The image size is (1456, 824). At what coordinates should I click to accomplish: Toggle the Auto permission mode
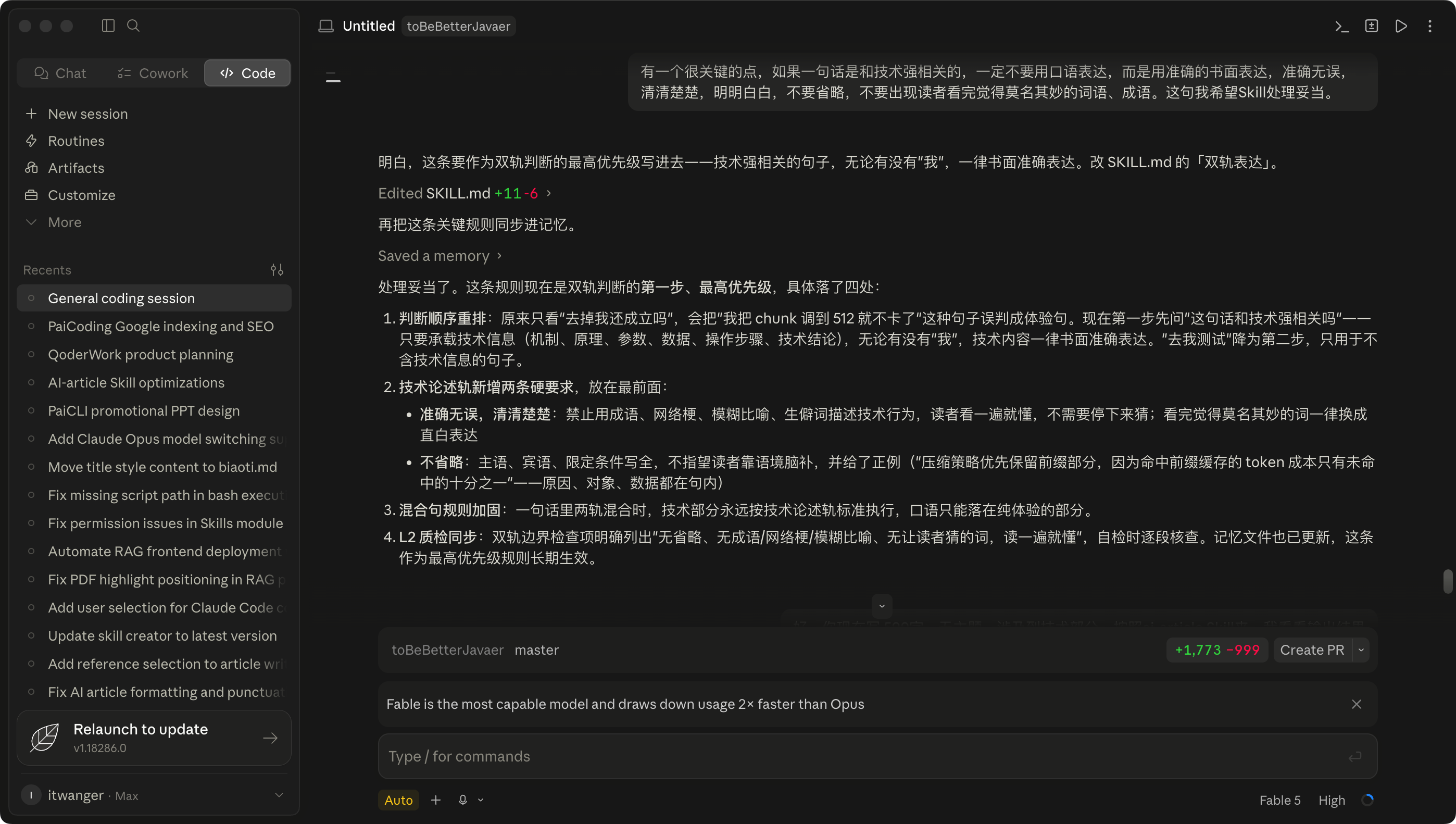[399, 800]
